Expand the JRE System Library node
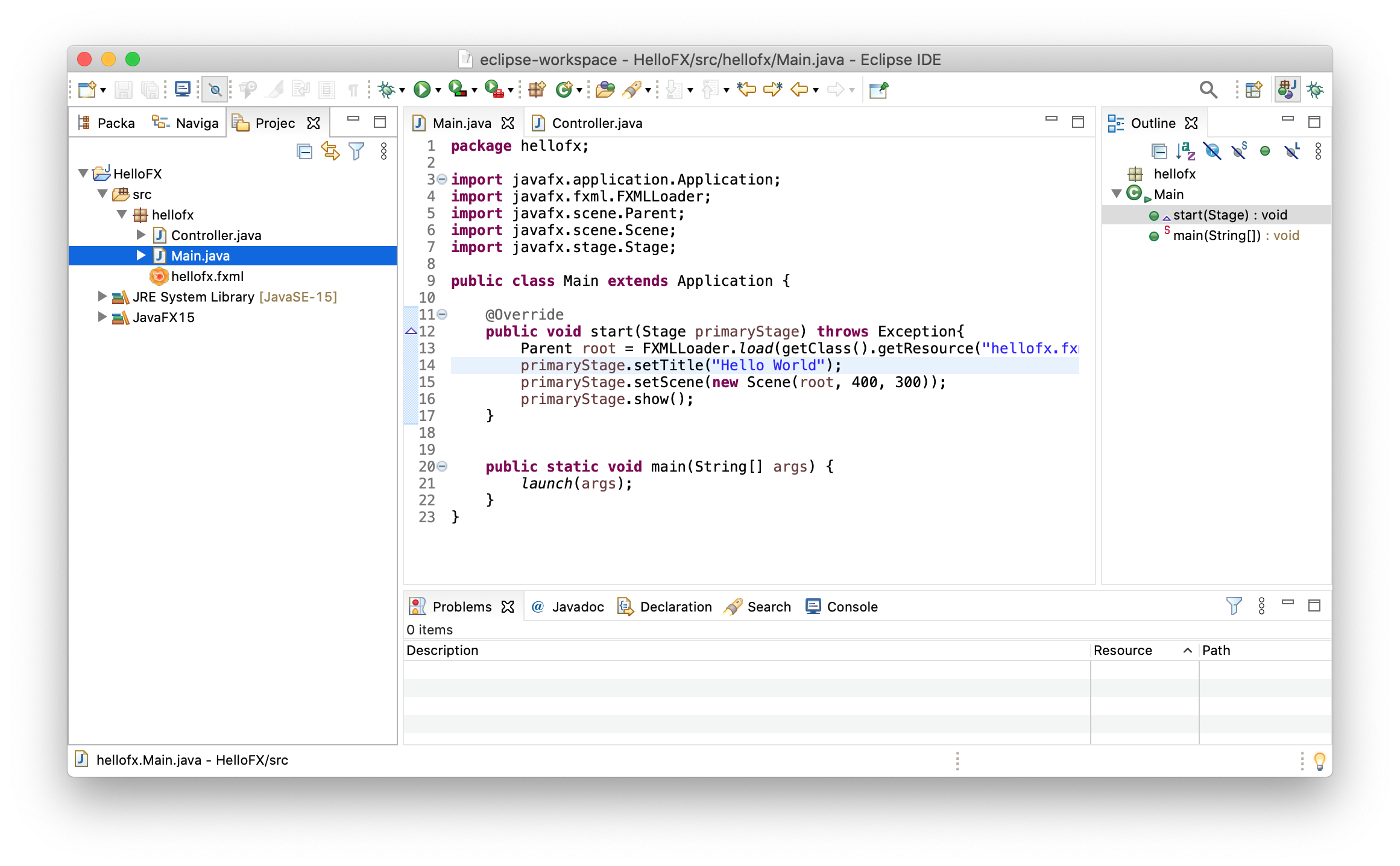Image resolution: width=1400 pixels, height=866 pixels. pos(102,297)
